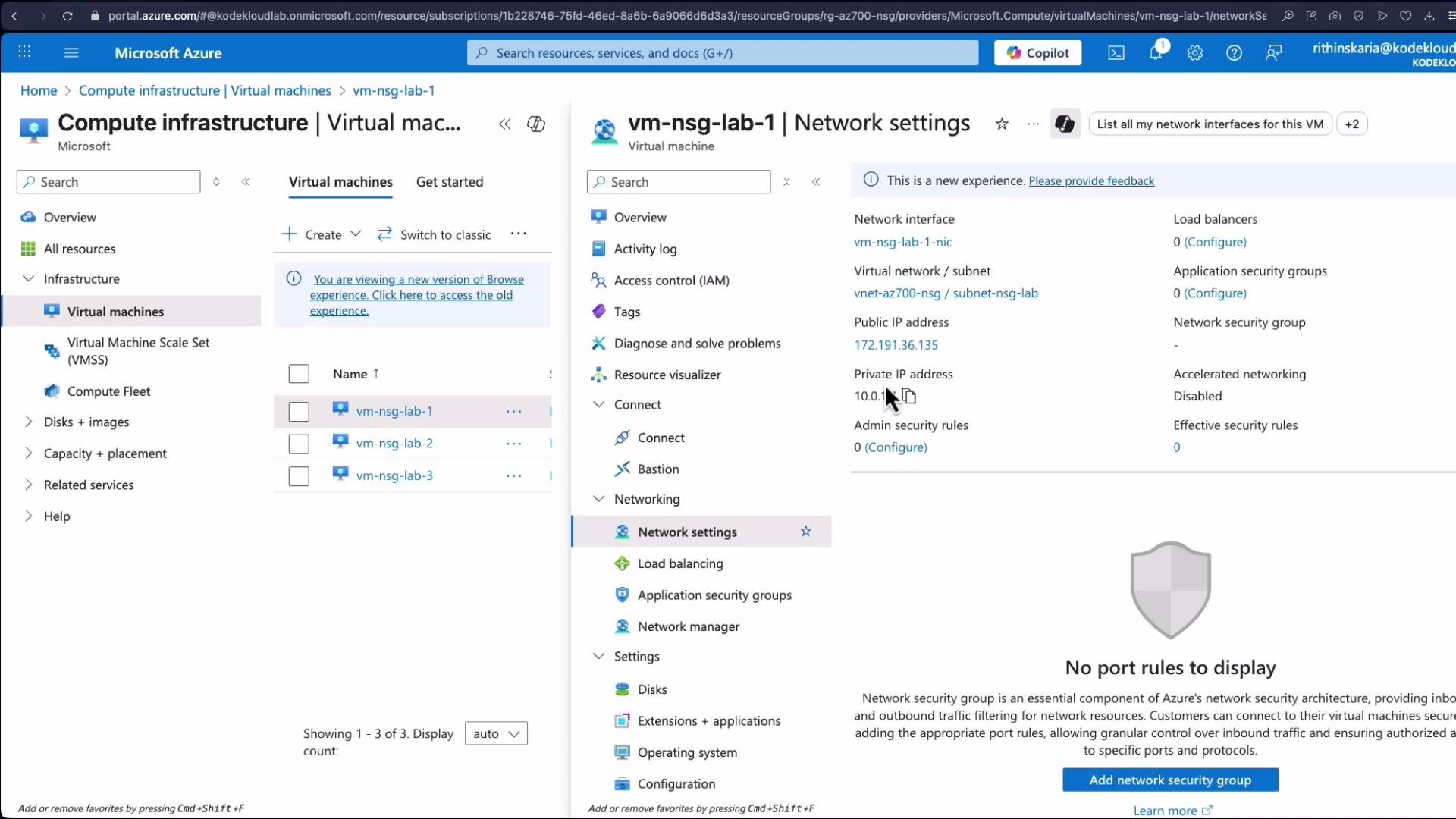
Task: Open the help question mark menu
Action: 1235,53
